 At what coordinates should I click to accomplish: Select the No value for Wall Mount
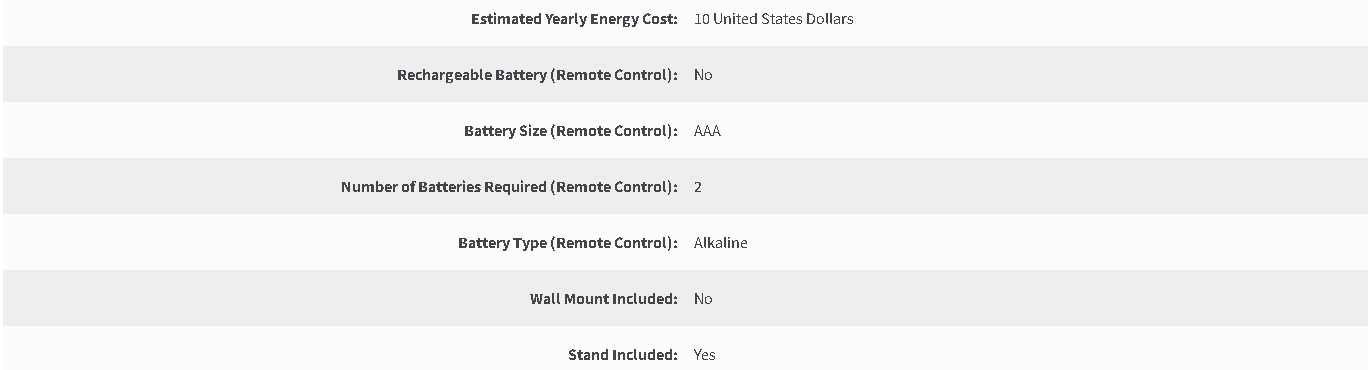[703, 299]
